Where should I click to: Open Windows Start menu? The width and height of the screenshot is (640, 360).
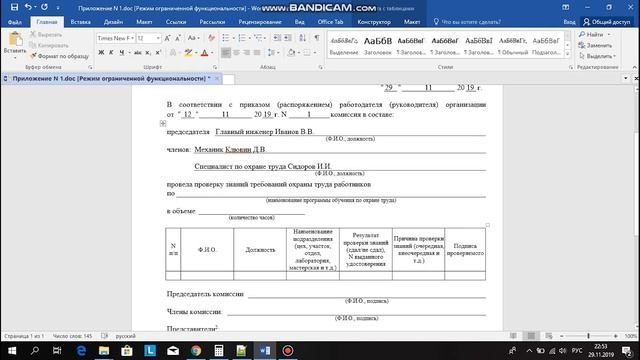[12, 351]
